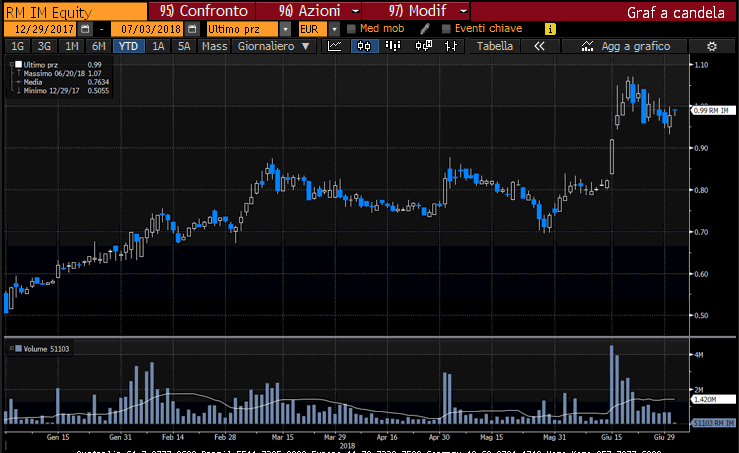Image resolution: width=739 pixels, height=453 pixels.
Task: Select the line chart type icon
Action: [x=336, y=46]
